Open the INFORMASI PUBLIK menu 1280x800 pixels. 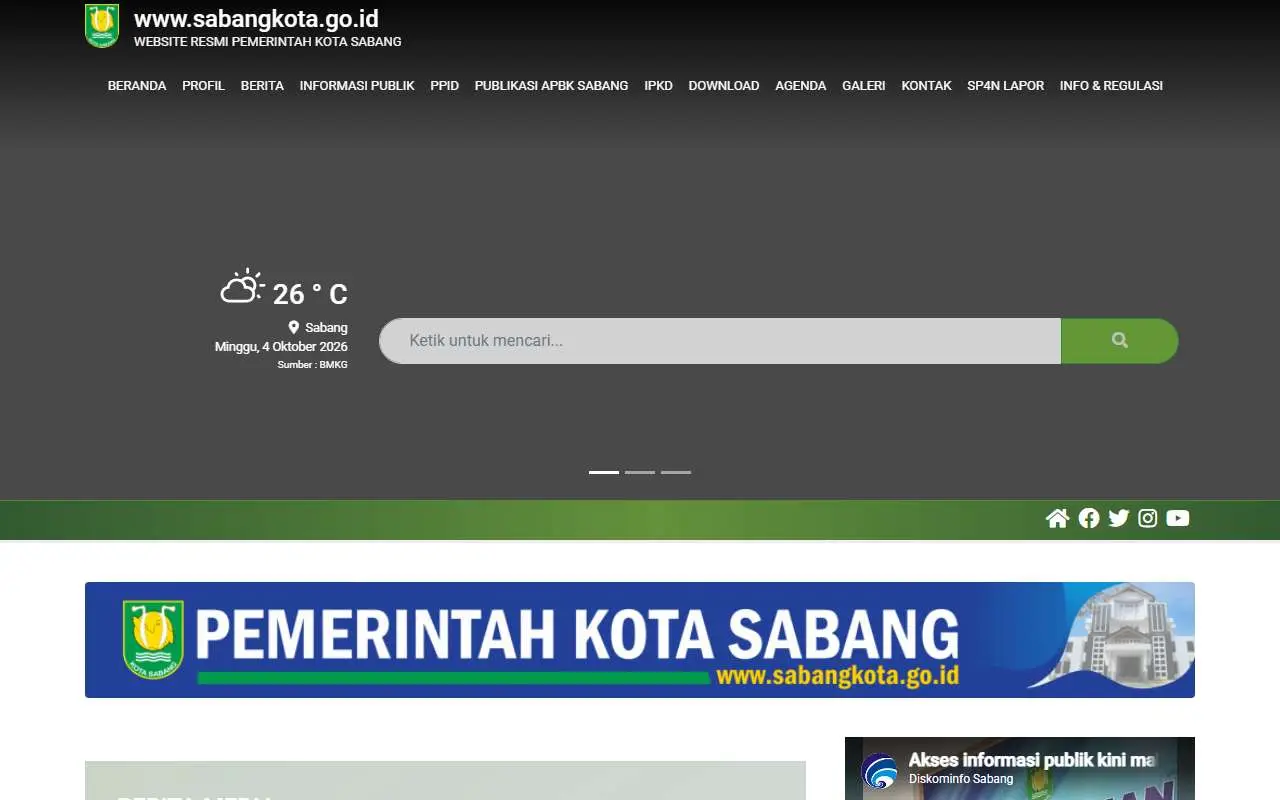click(x=357, y=86)
